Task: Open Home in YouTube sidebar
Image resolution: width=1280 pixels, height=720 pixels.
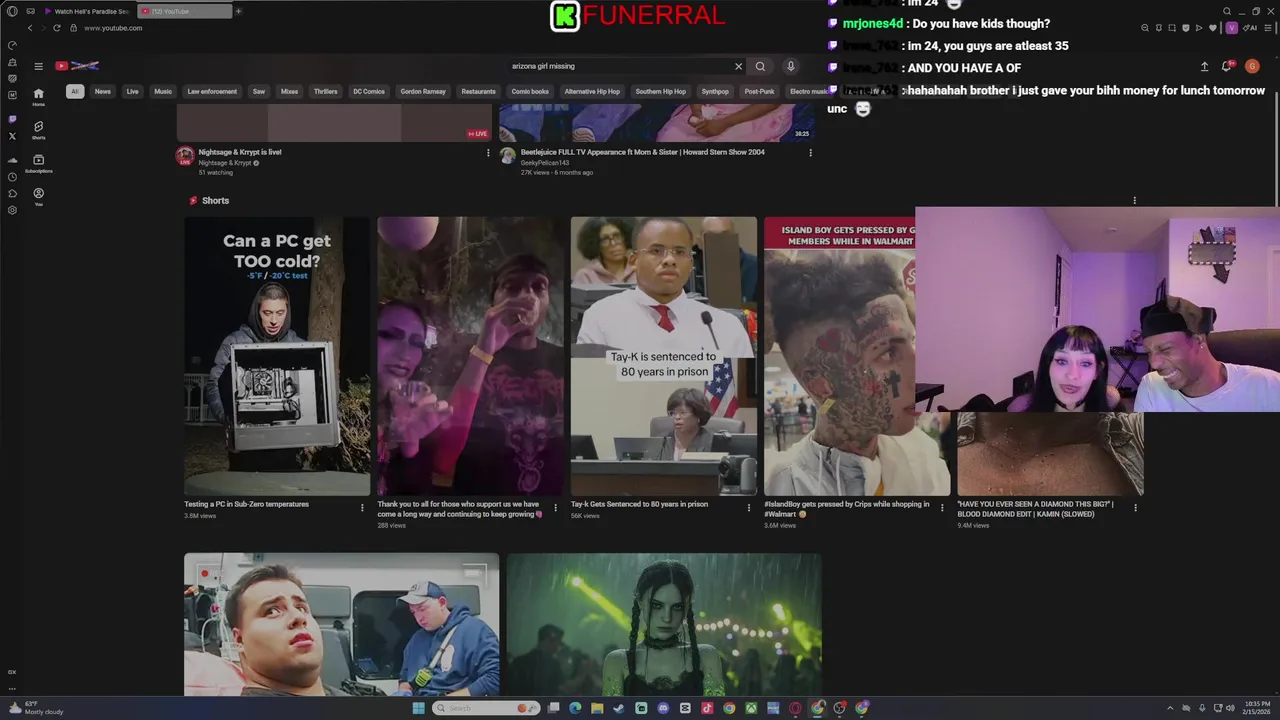Action: coord(38,97)
